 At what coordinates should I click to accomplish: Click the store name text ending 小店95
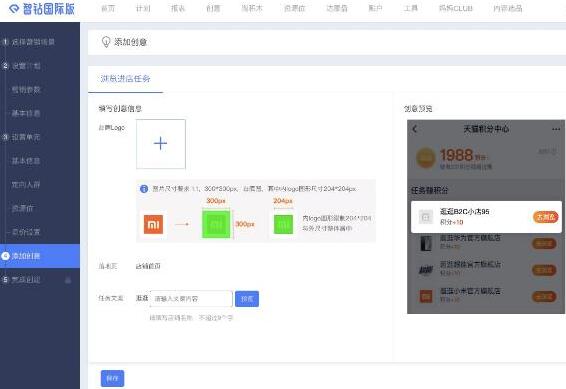click(465, 211)
